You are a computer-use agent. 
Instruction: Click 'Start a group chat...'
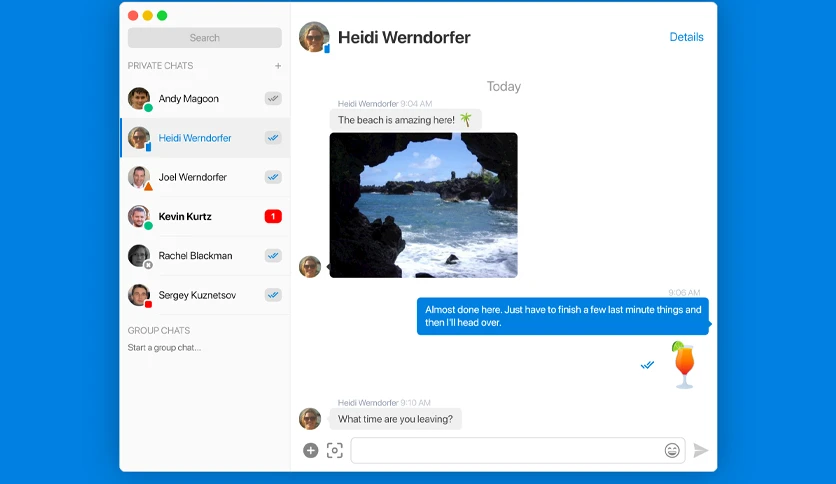coord(164,348)
